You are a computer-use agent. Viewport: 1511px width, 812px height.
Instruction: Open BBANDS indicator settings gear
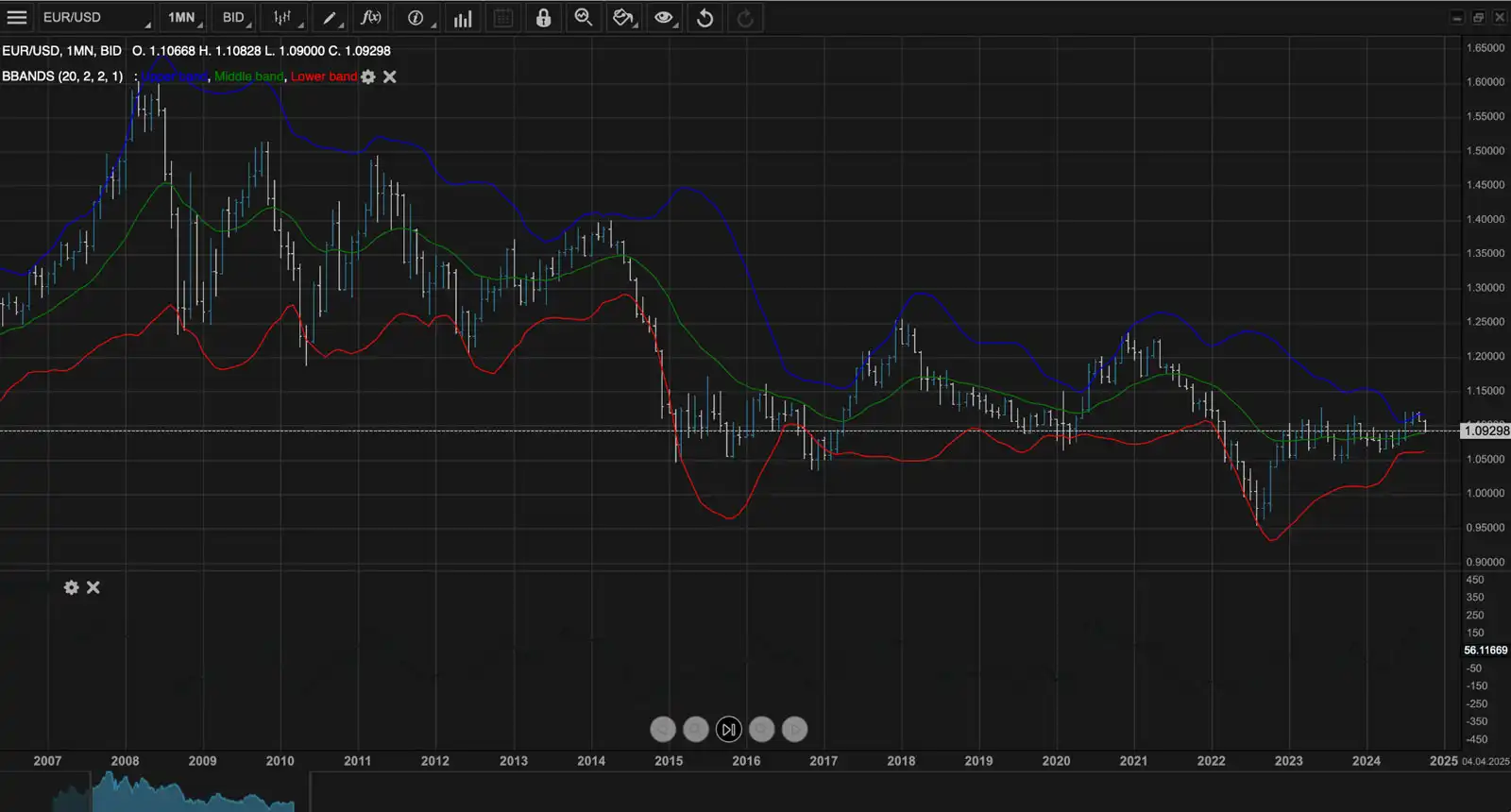tap(368, 77)
